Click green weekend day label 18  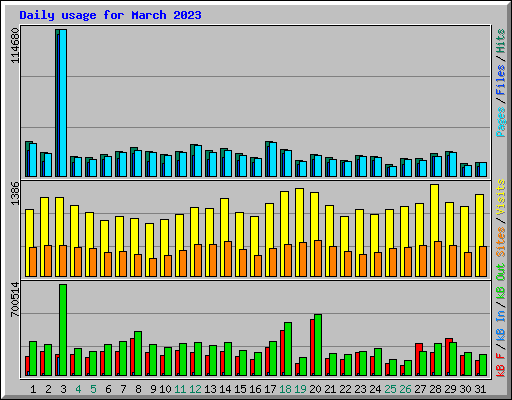click(285, 389)
